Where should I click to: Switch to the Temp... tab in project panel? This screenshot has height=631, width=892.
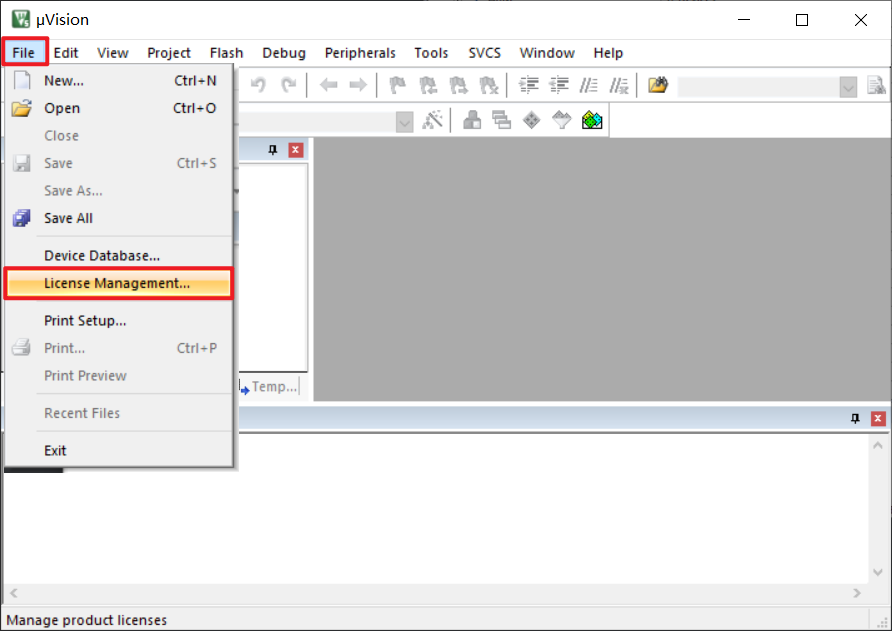pos(269,387)
